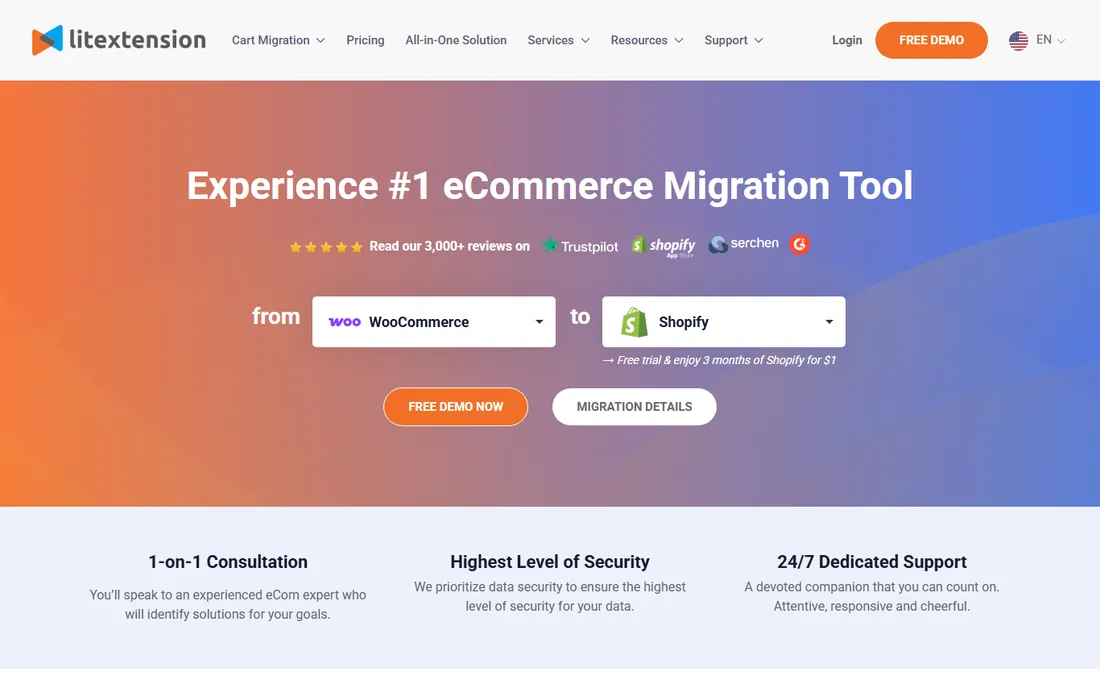The height and width of the screenshot is (688, 1100).
Task: Click the 'Experience #1 eCommerce Migration Tool' headline
Action: point(550,186)
